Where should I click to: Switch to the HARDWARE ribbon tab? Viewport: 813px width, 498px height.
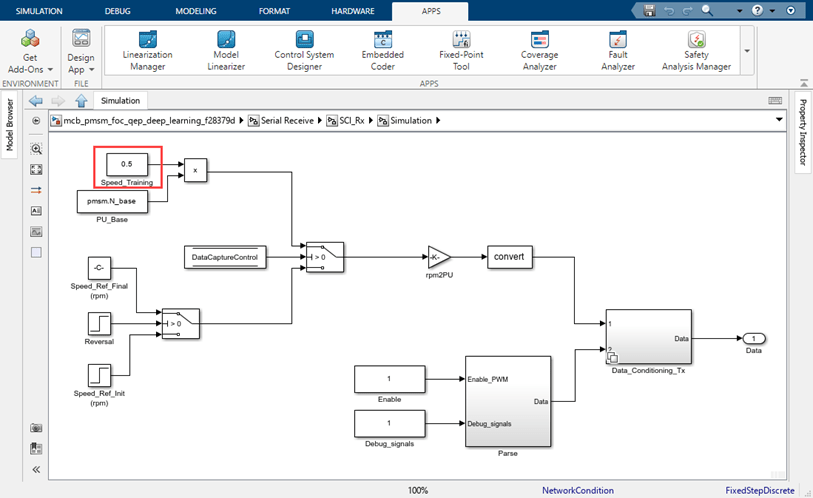353,11
